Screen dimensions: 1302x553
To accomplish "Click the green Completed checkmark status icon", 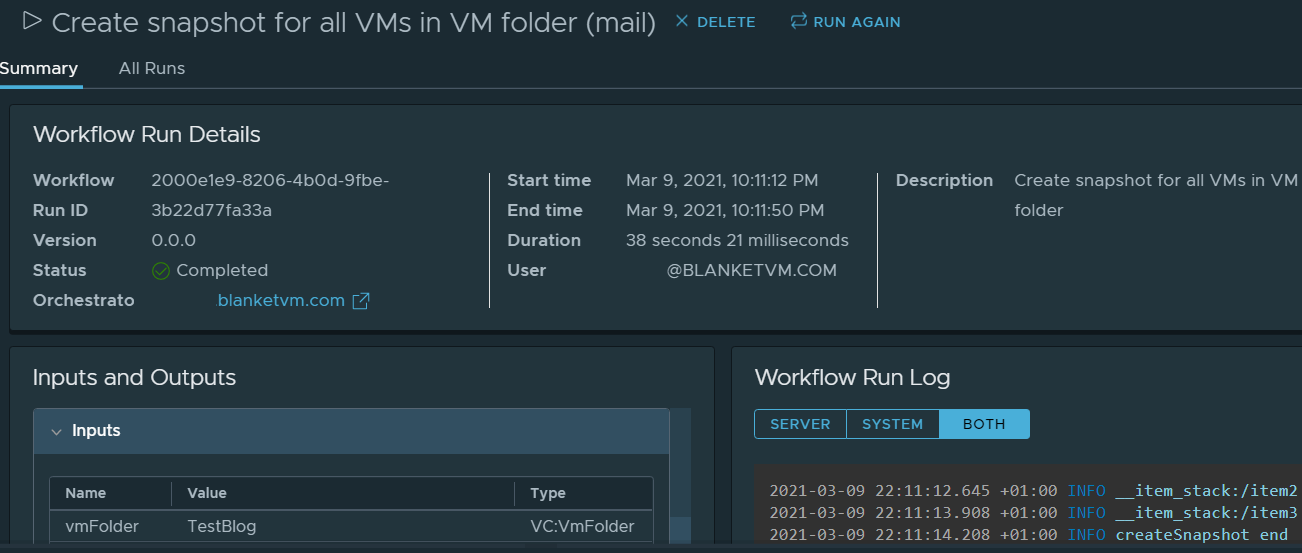I will point(160,271).
